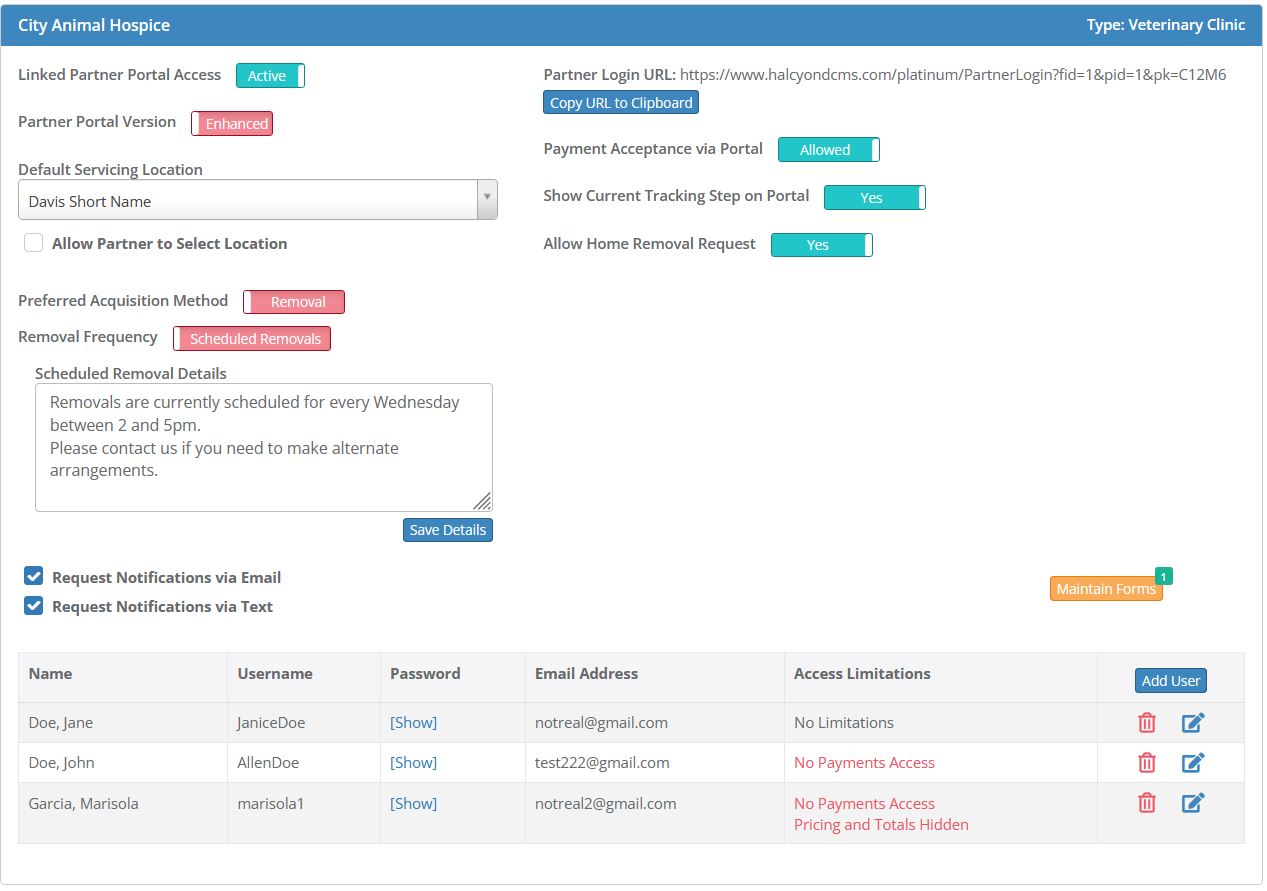
Task: Change Preferred Acquisition Method from Removal
Action: pyautogui.click(x=294, y=301)
